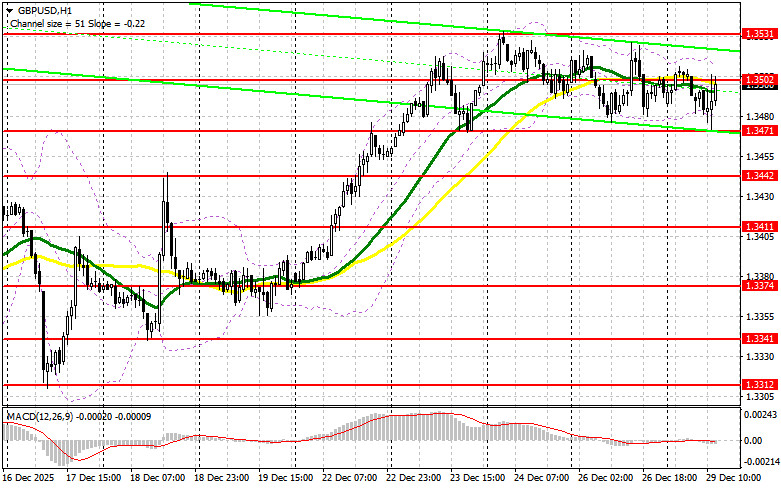781x489 pixels.
Task: Select the 1.3442 red price level label
Action: pyautogui.click(x=759, y=175)
